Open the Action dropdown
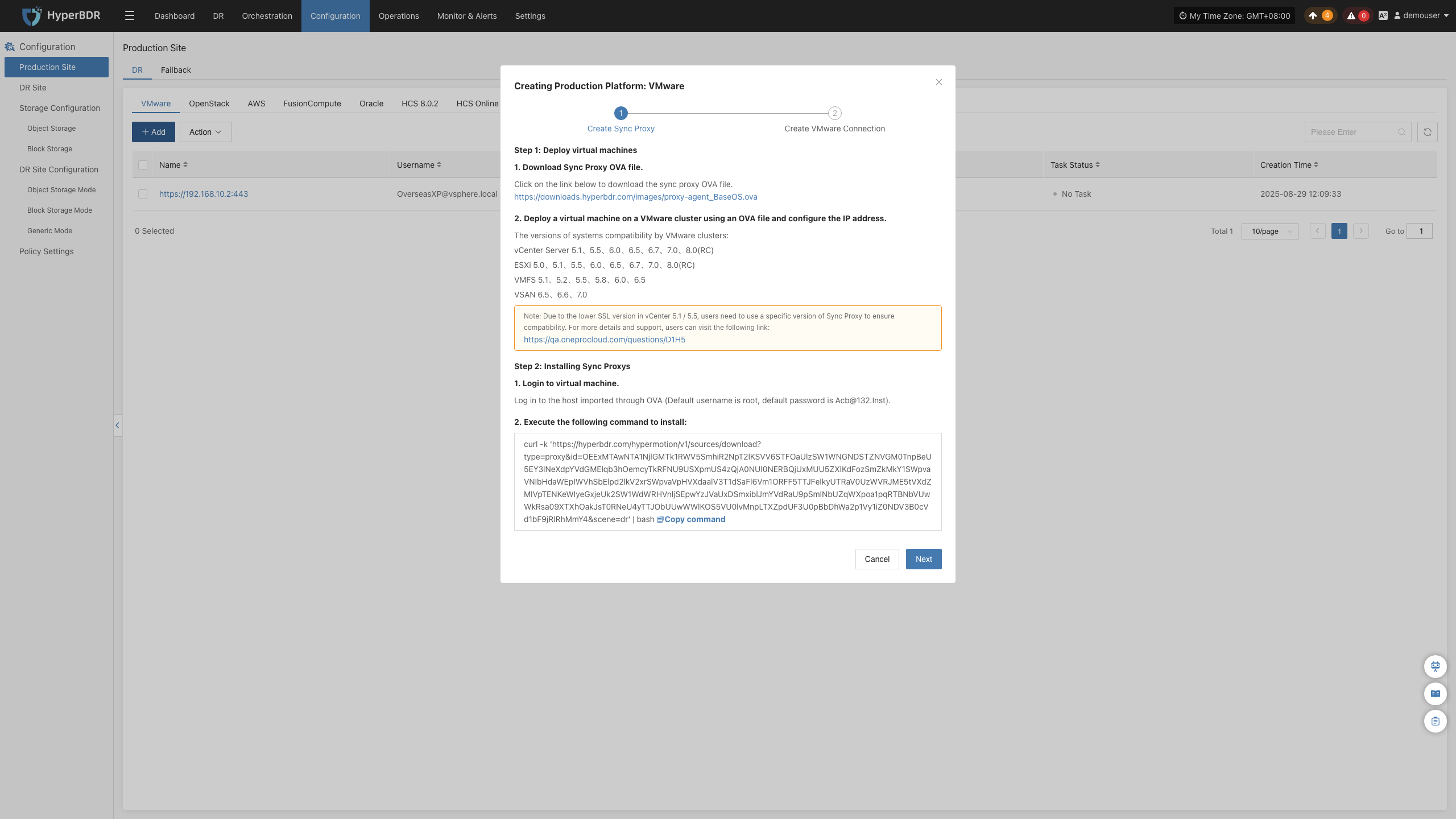This screenshot has width=1456, height=819. (206, 132)
